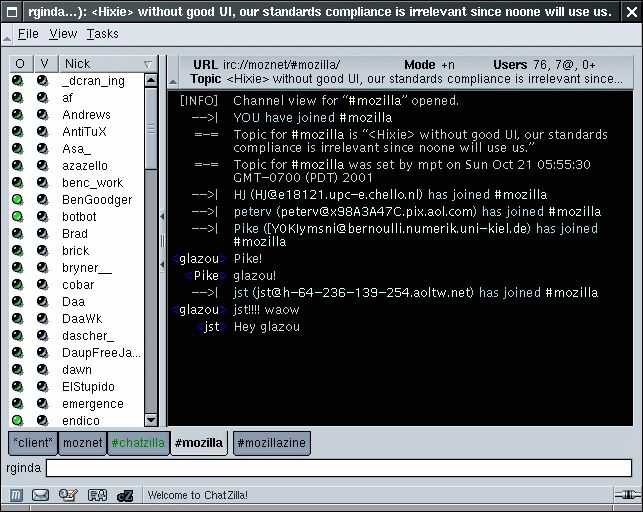Toggle op status for endico
The width and height of the screenshot is (643, 512).
coord(18,420)
